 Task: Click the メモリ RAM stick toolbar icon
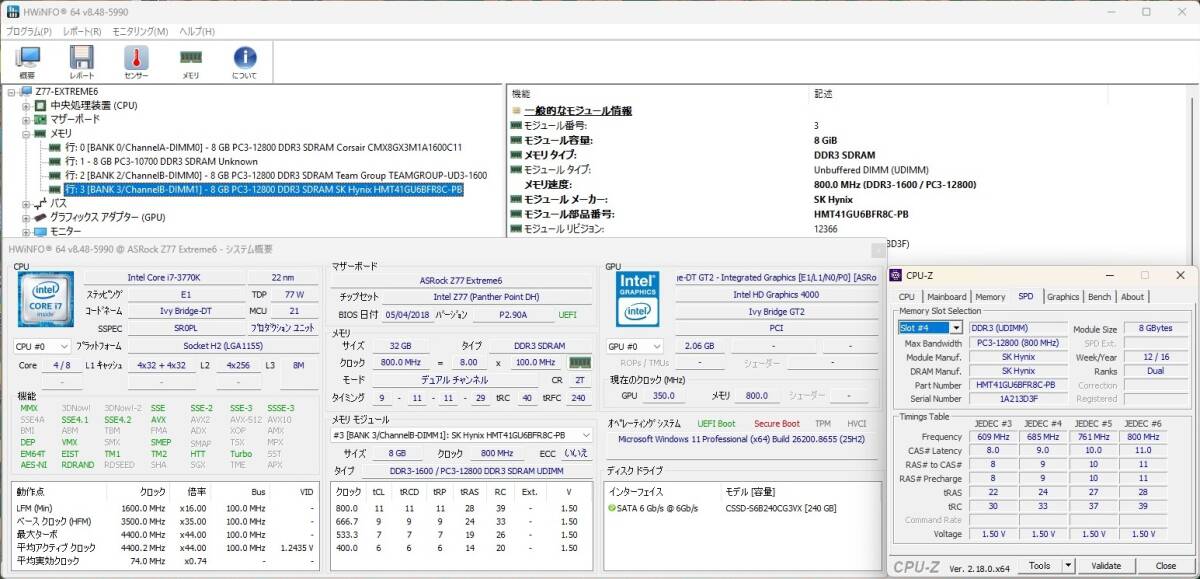point(190,62)
